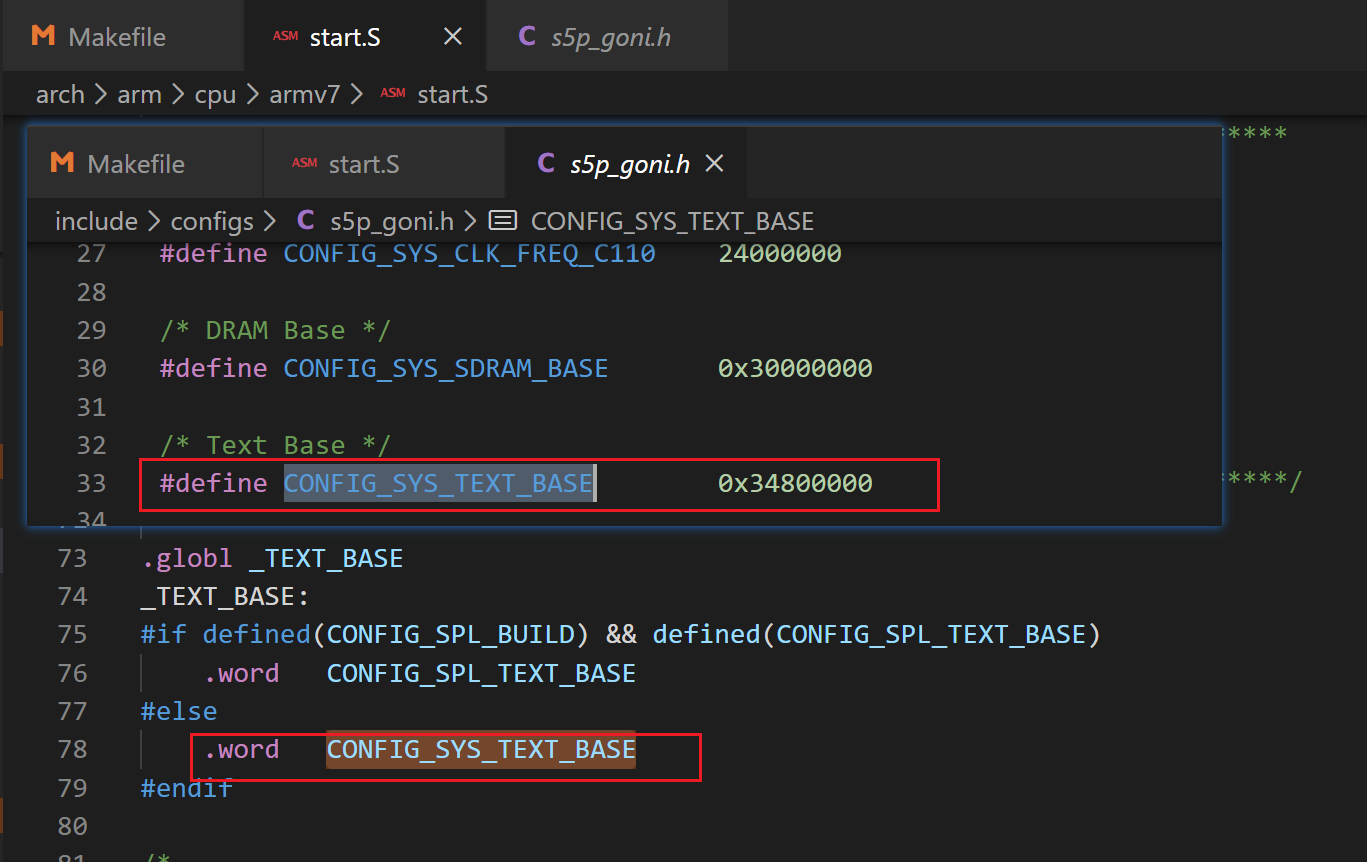1367x862 pixels.
Task: Activate the s5p_goni.h tab in the inner window
Action: tap(626, 163)
